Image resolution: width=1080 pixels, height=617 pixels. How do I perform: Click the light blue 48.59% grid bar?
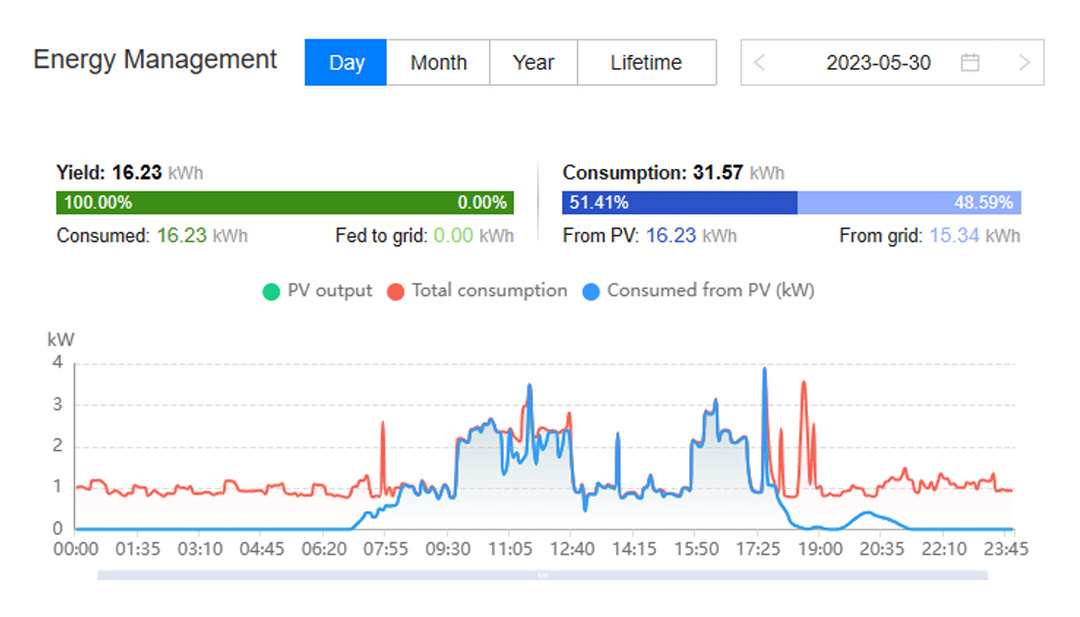coord(909,202)
